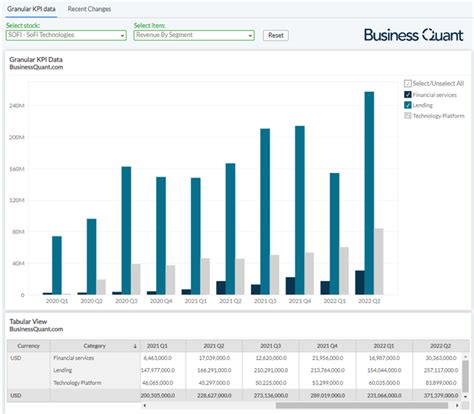Click the table's scroll down arrow
The width and height of the screenshot is (474, 414).
[x=465, y=397]
